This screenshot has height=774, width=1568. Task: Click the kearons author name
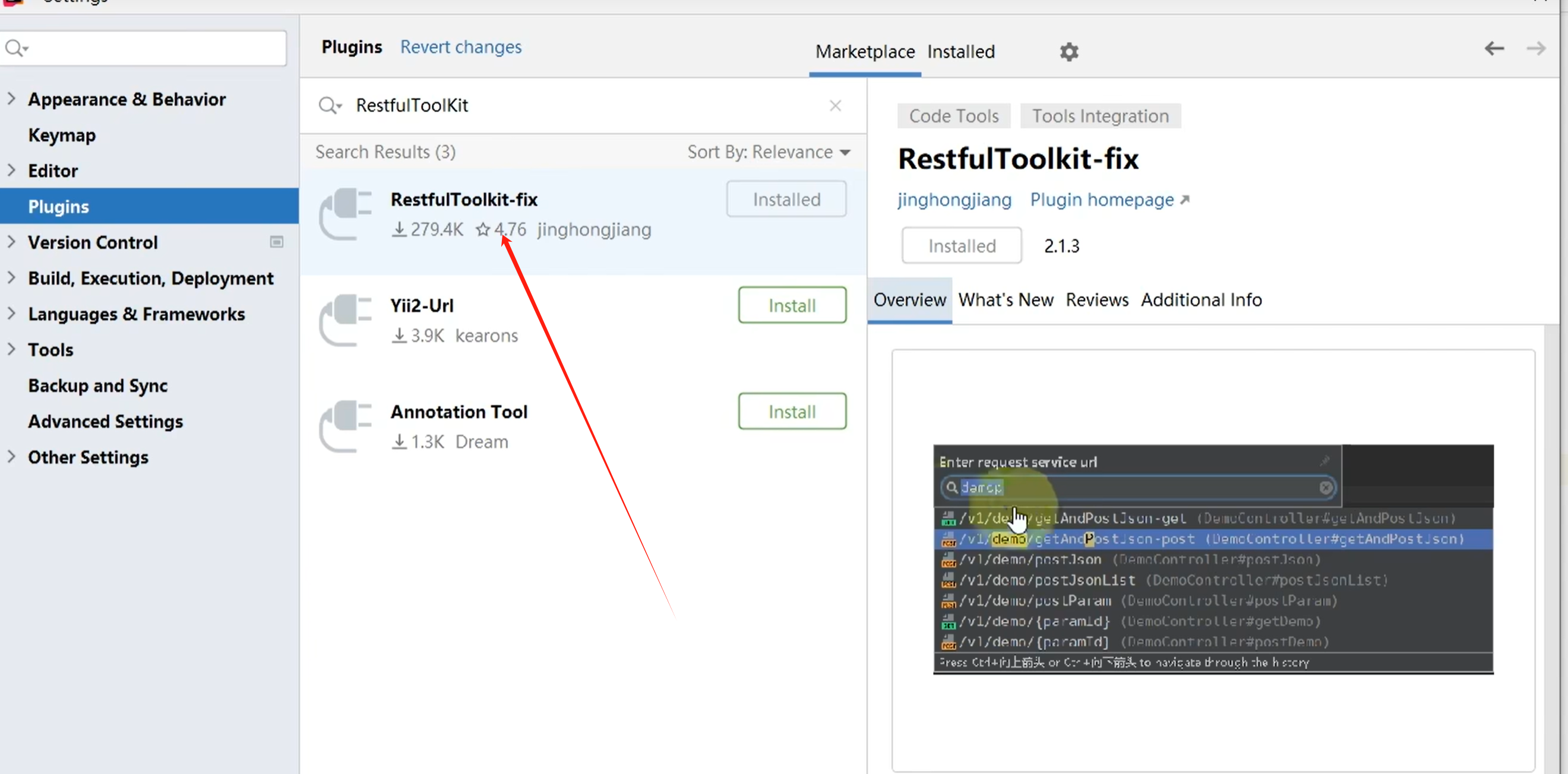(486, 336)
